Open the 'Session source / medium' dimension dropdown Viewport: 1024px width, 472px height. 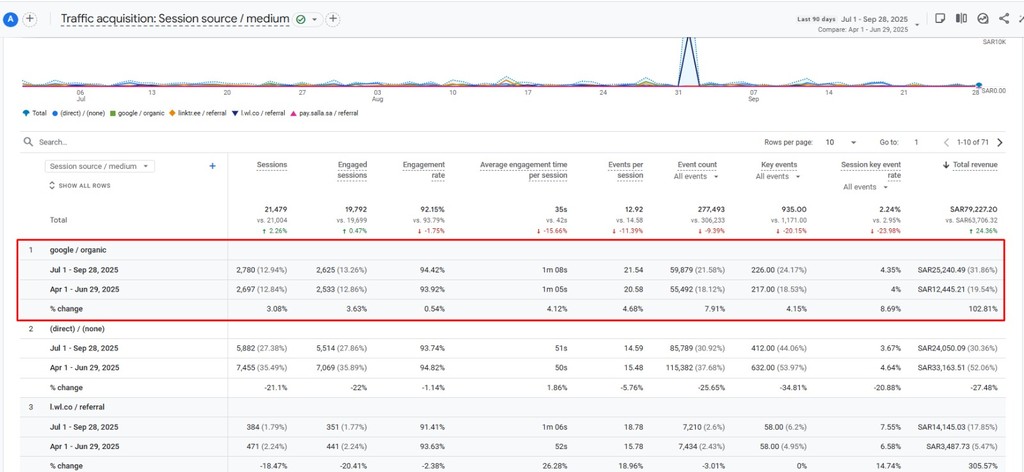(x=100, y=166)
